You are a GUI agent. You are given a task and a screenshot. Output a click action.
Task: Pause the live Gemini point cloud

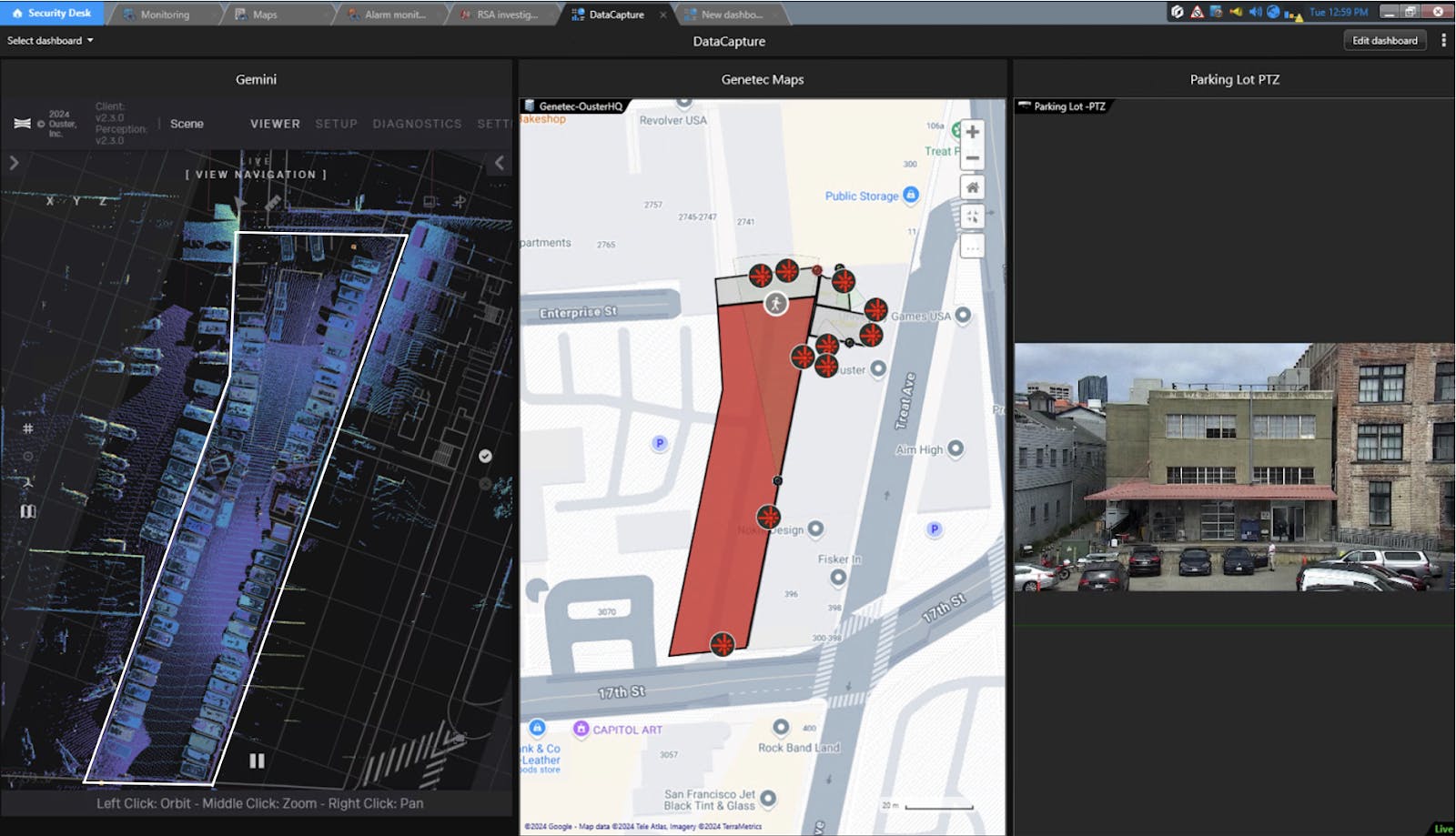coord(257,760)
